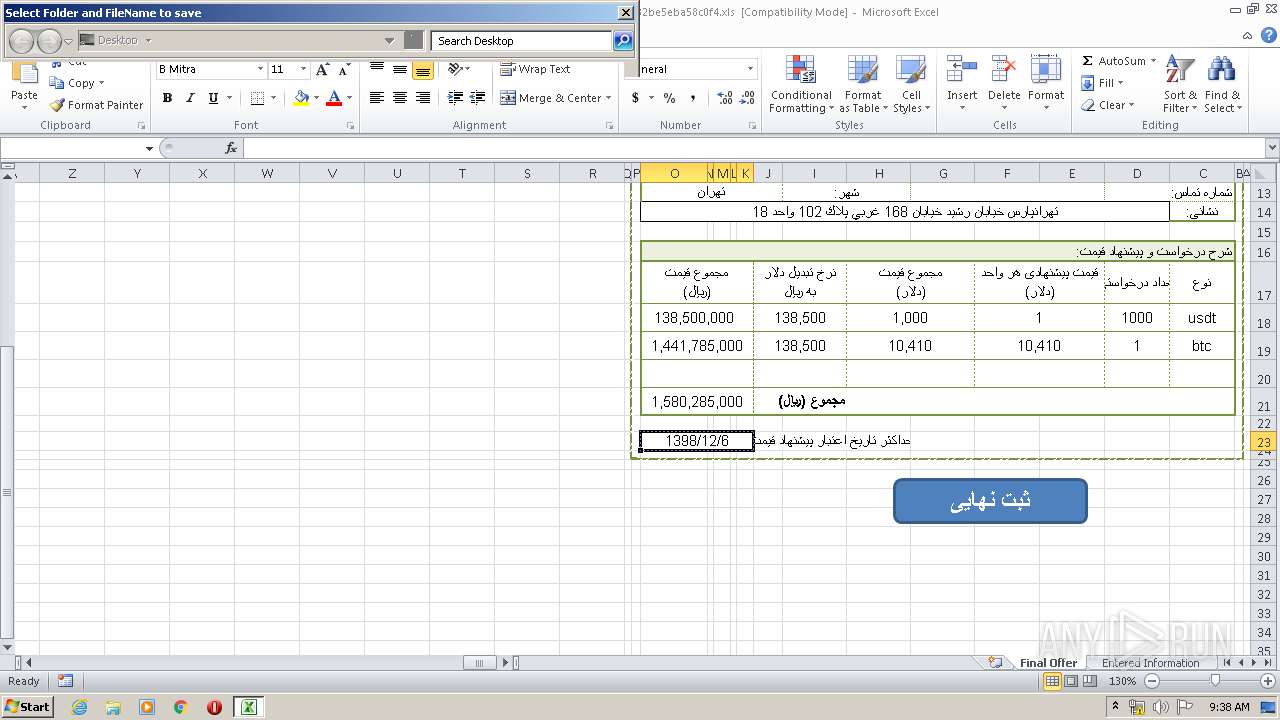Decrease indent
Viewport: 1280px width, 720px height.
click(455, 98)
